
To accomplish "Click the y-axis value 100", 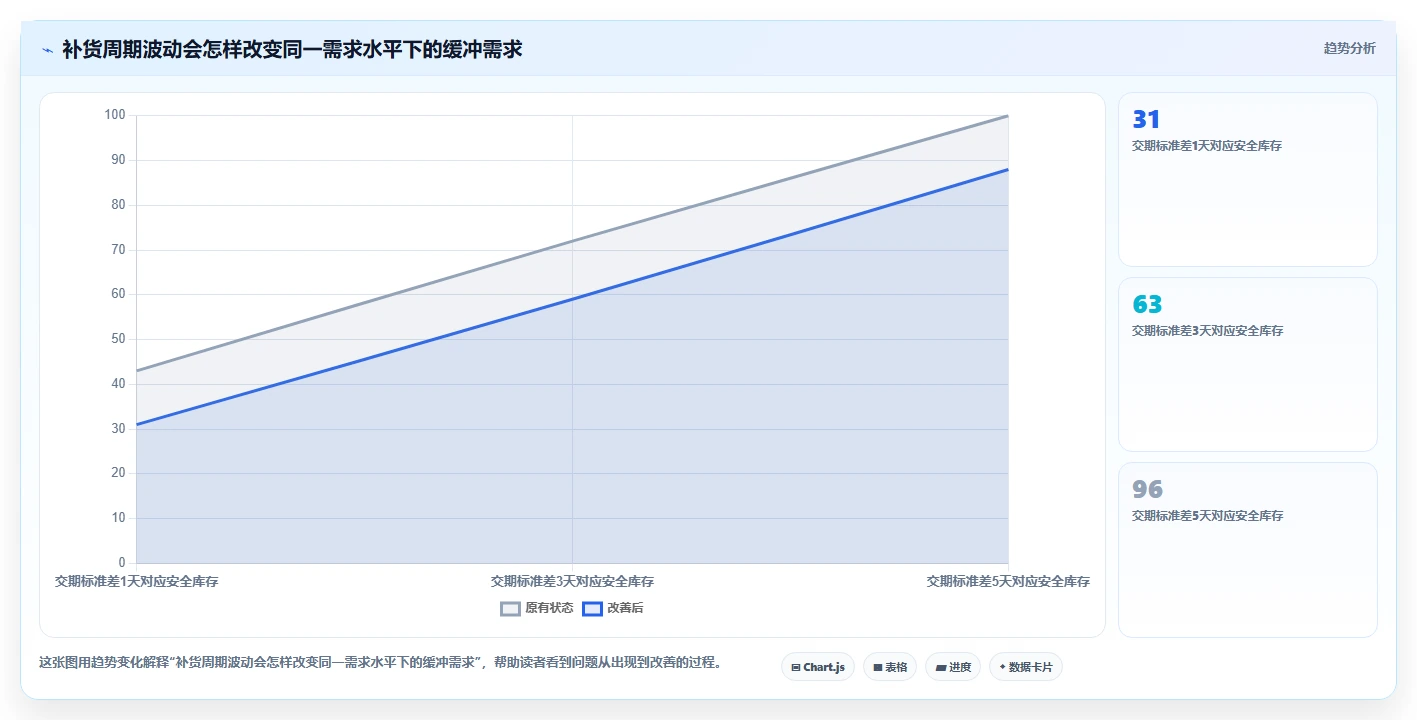I will point(115,115).
